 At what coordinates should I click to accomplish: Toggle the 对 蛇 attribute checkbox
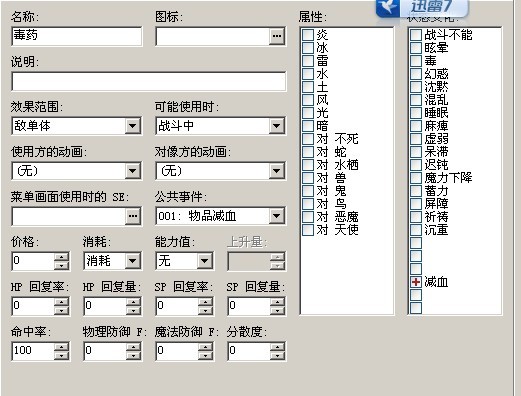click(308, 152)
